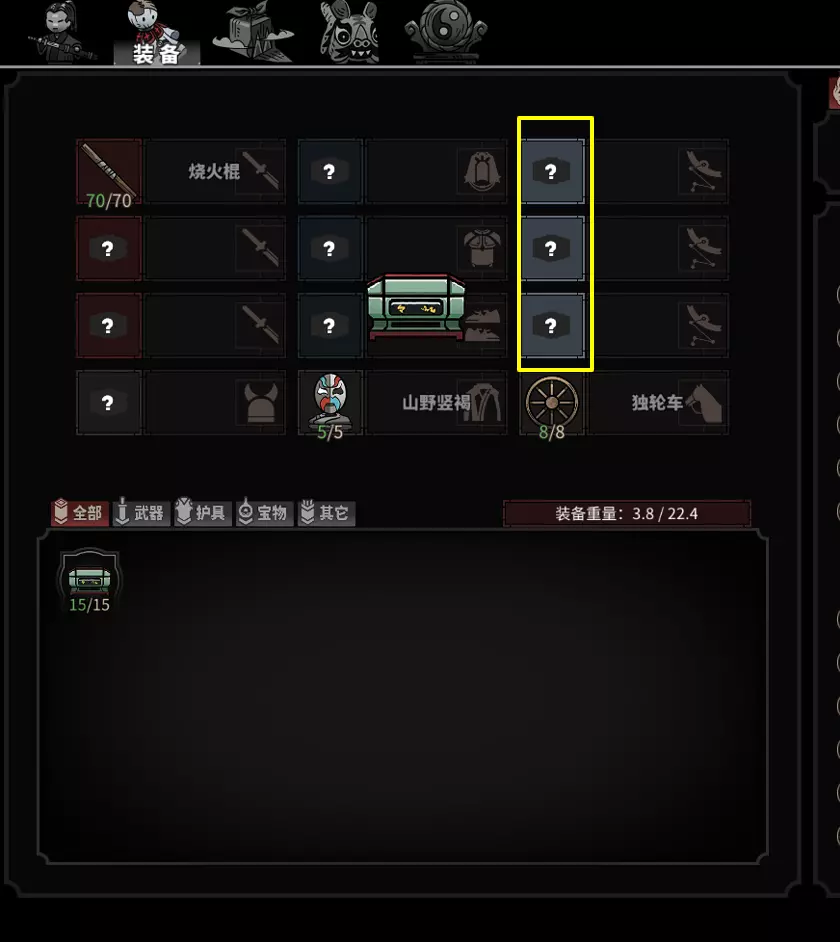Filter inventory by 其它 others
The image size is (840, 942).
click(327, 513)
